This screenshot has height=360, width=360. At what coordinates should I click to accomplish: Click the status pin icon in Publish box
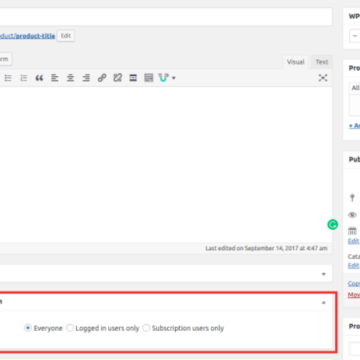(x=352, y=198)
